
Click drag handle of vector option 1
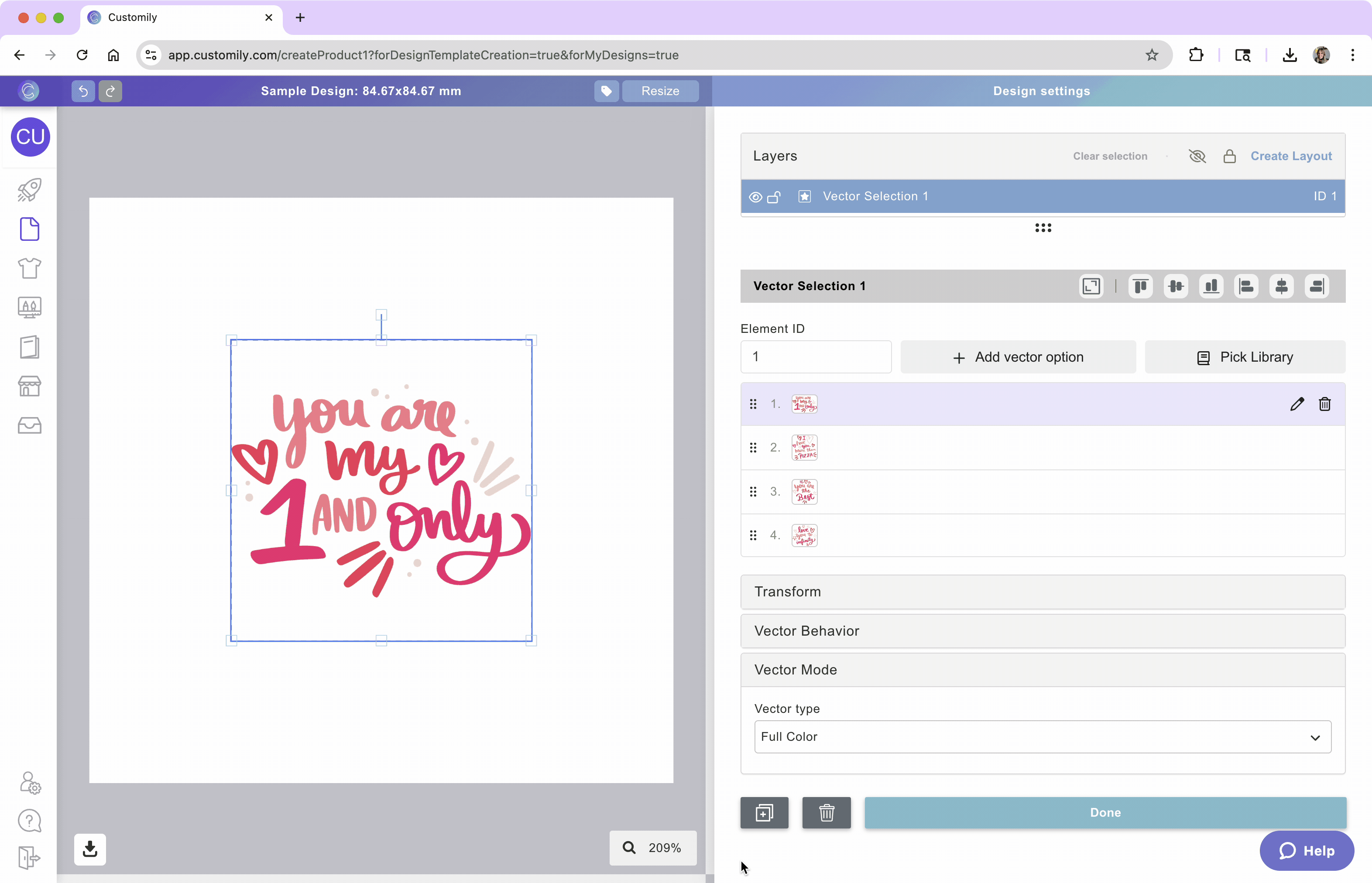753,404
